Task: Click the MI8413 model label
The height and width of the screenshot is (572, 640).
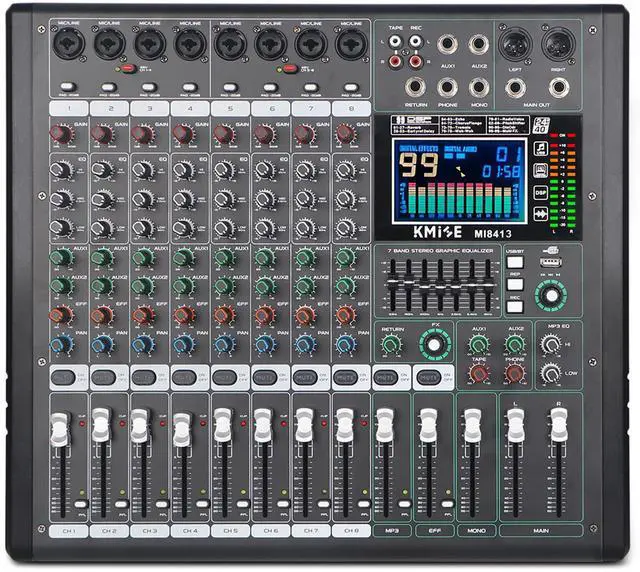Action: [x=492, y=234]
